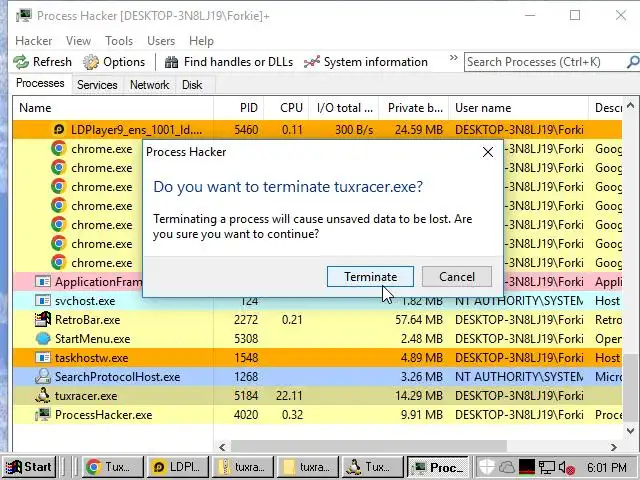The image size is (640, 480).
Task: Click the svchost.exe process icon
Action: pyautogui.click(x=43, y=301)
